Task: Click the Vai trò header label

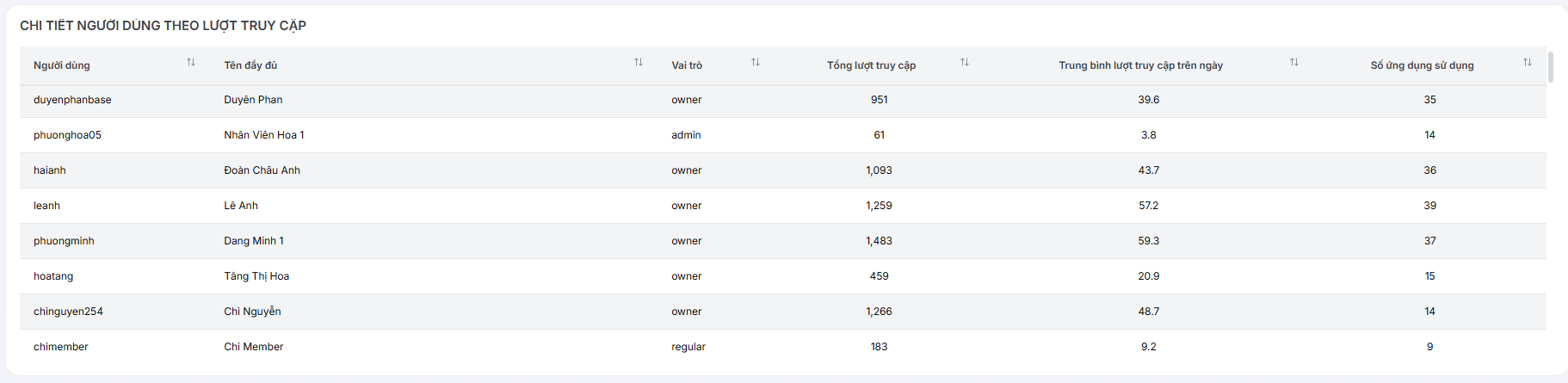Action: [687, 65]
